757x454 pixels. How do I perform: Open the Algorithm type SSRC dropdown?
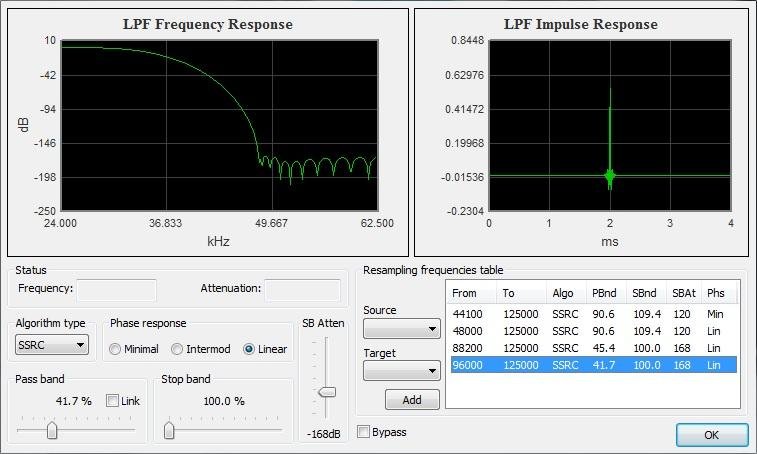pos(52,345)
